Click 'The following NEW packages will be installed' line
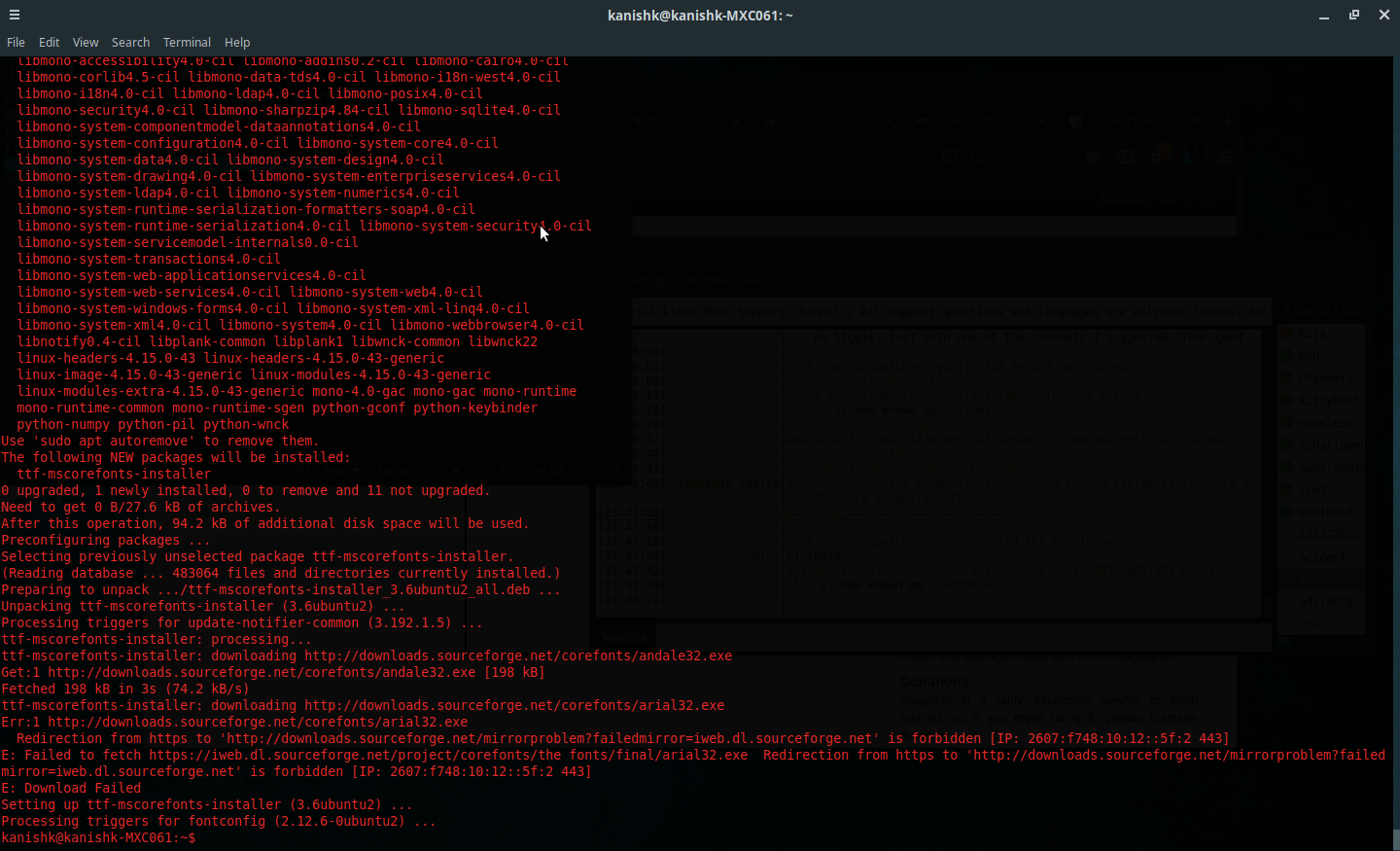This screenshot has width=1400, height=851. pyautogui.click(x=176, y=457)
